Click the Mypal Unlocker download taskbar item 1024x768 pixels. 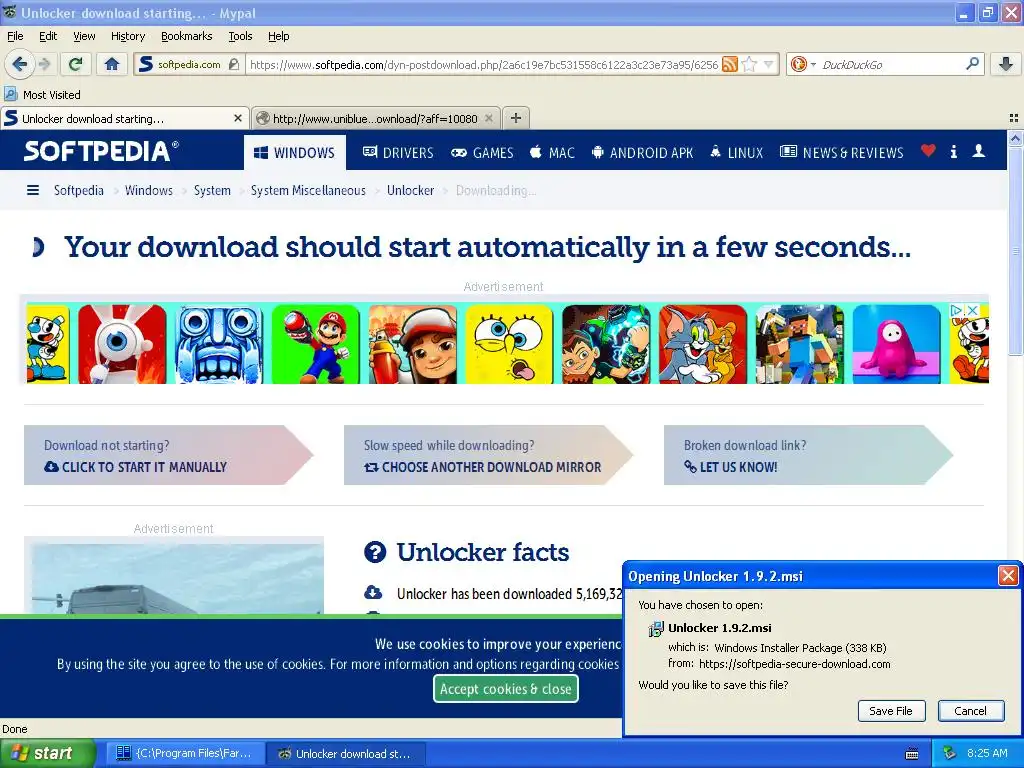346,754
